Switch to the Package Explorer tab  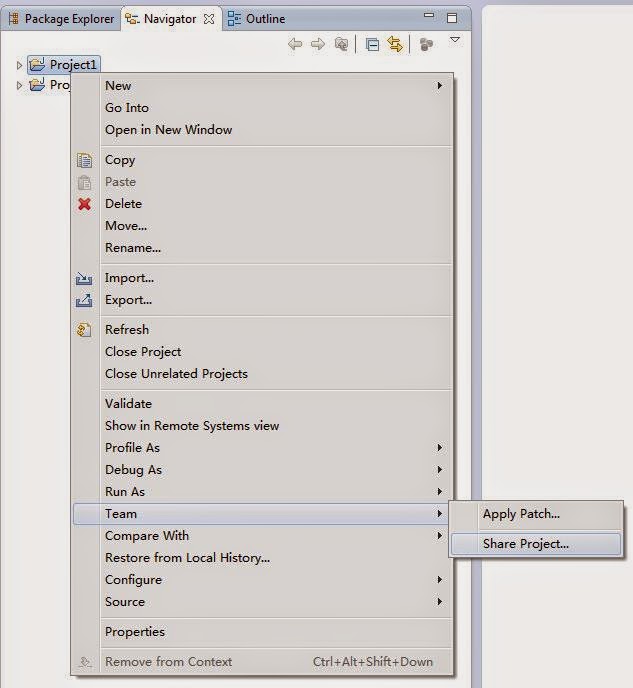click(x=61, y=19)
